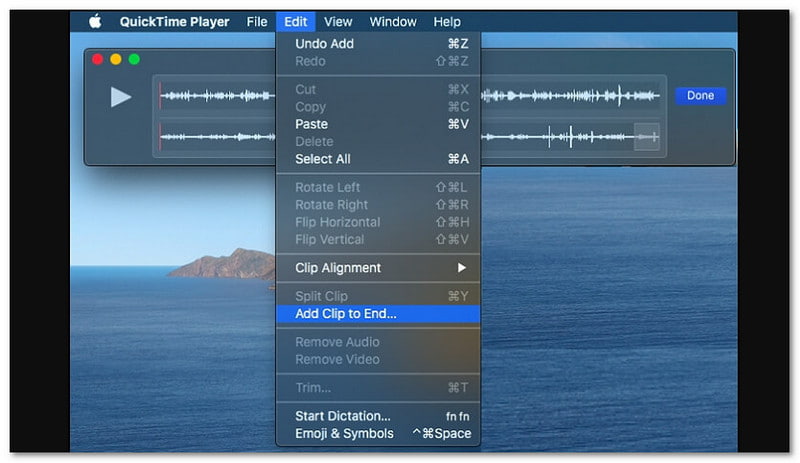Open the Help menu

click(x=447, y=21)
